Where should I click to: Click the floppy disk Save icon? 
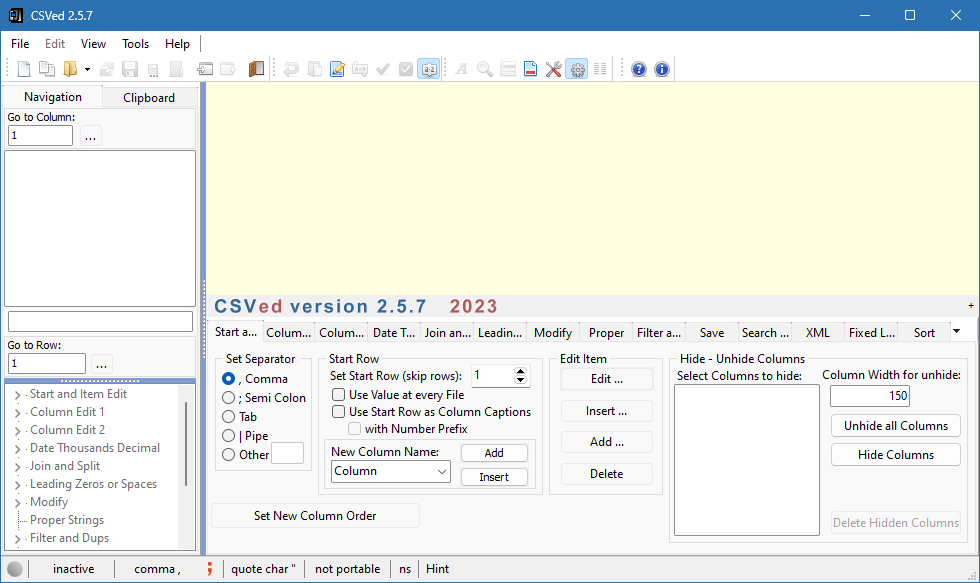coord(130,69)
